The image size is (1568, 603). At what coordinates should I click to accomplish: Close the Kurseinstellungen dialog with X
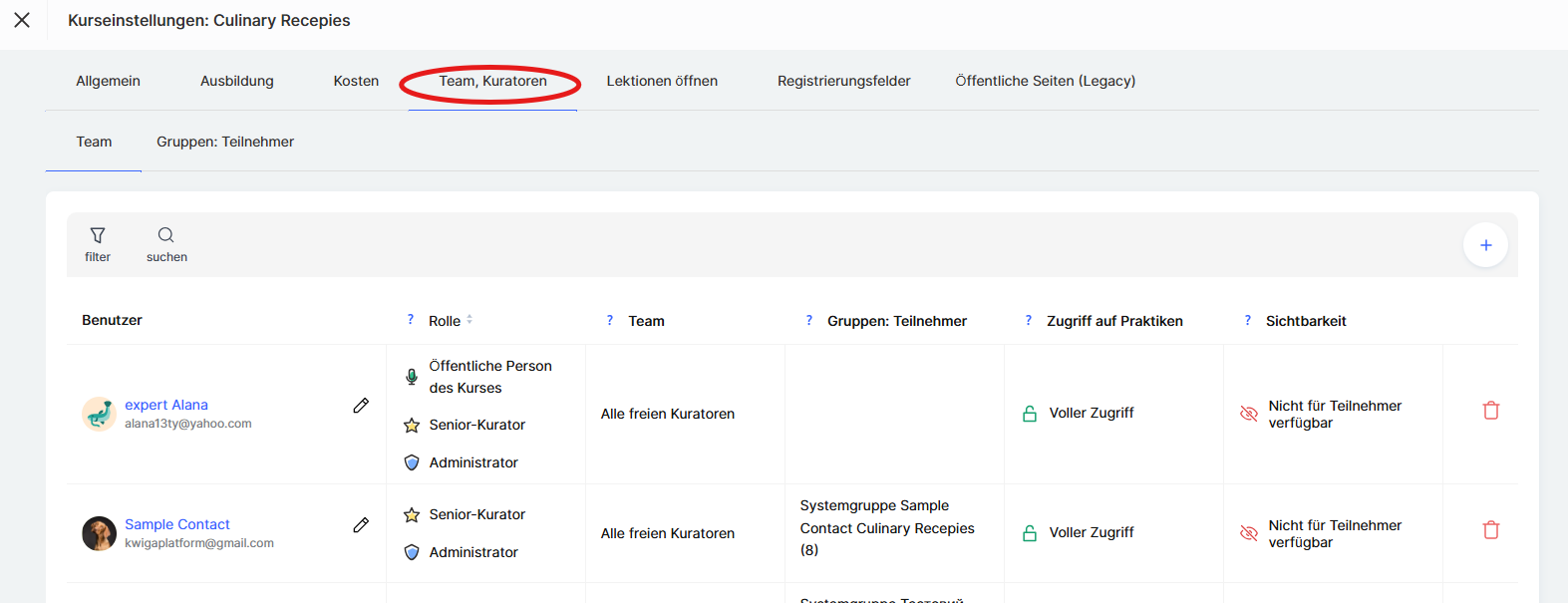coord(22,20)
